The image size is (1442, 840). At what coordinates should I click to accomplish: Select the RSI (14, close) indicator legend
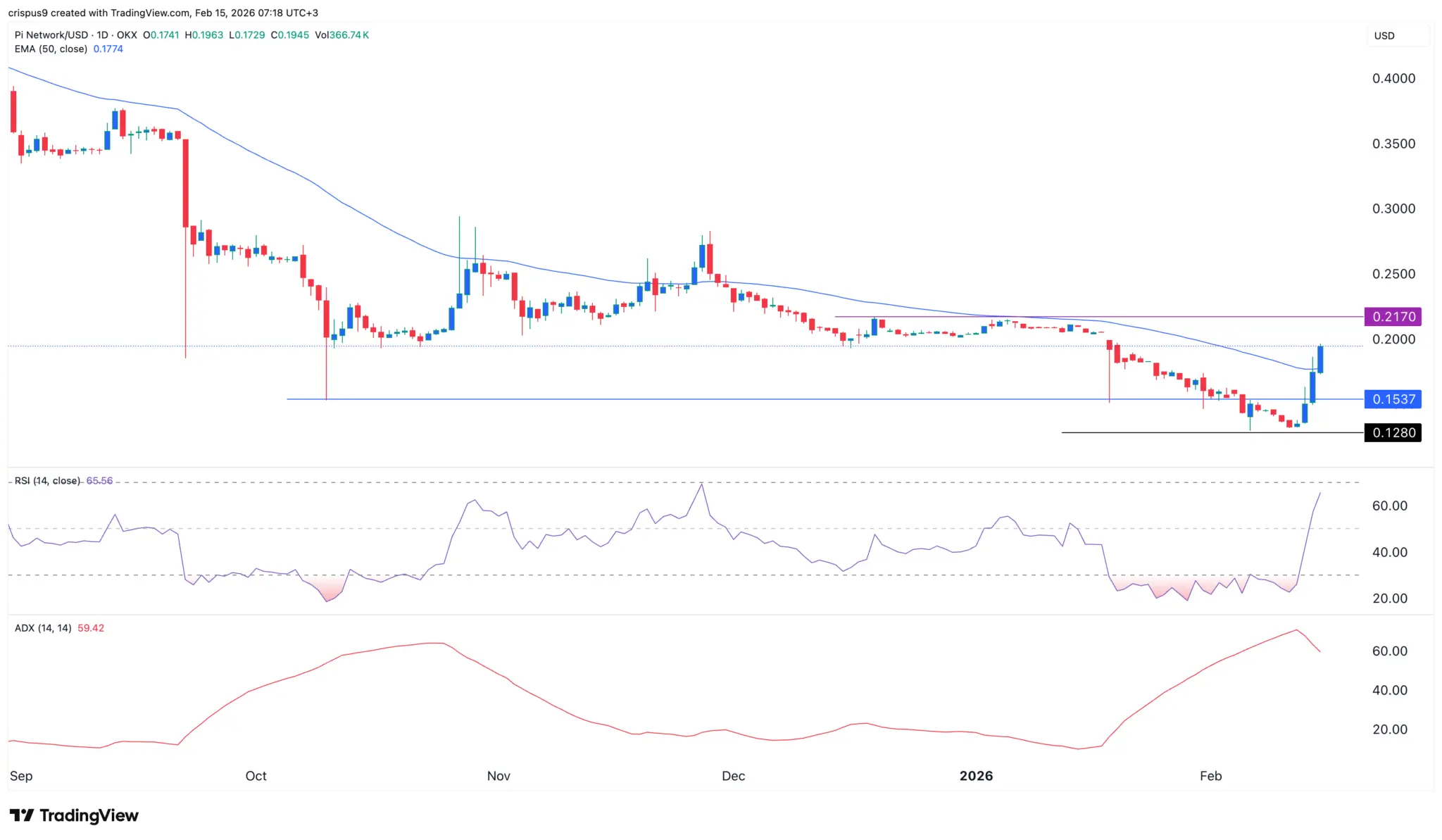46,479
